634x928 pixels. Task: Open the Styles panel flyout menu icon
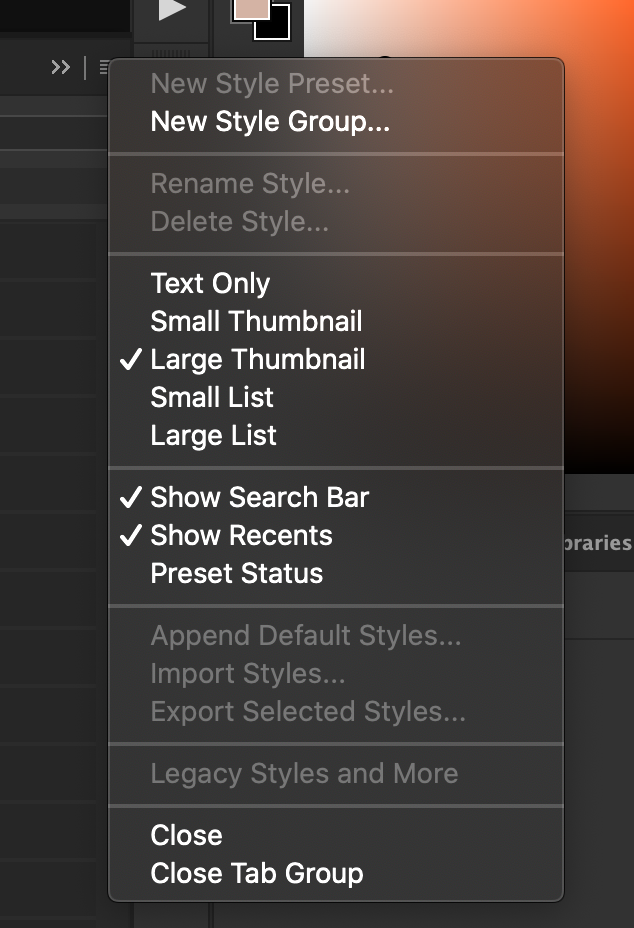click(x=106, y=67)
